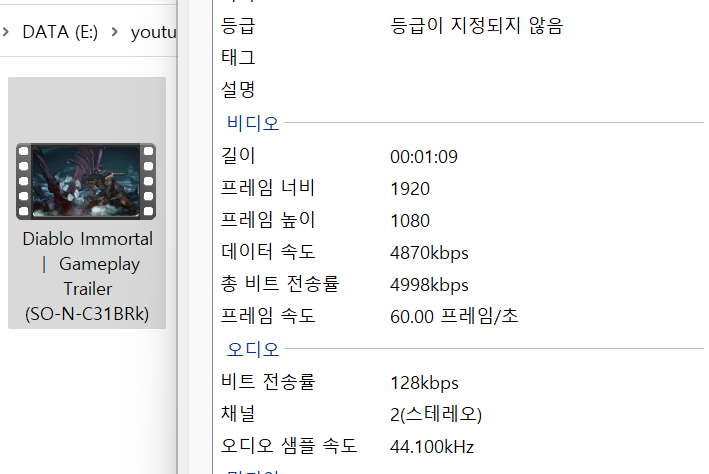
Task: Click the 총 비트 전송률 label
Action: coord(280,284)
